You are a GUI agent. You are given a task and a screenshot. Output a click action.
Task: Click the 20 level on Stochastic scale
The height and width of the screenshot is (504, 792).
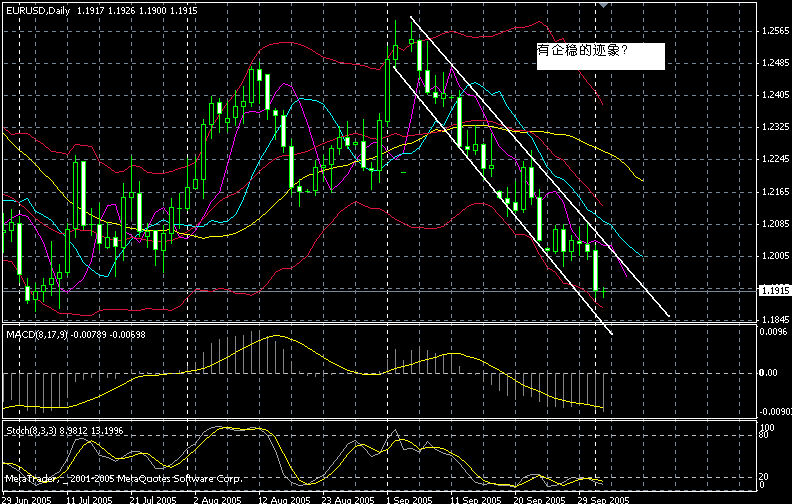[764, 477]
